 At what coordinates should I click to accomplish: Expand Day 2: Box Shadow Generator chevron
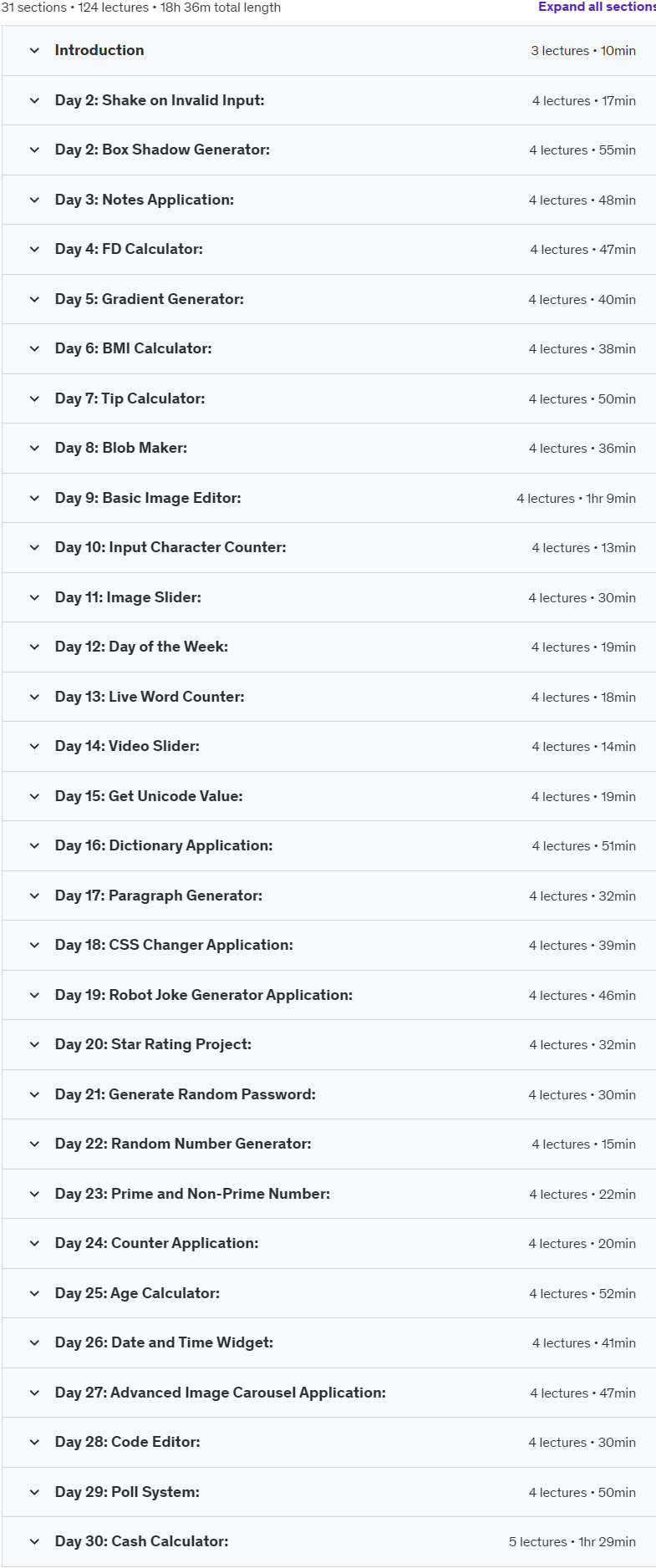[x=34, y=150]
